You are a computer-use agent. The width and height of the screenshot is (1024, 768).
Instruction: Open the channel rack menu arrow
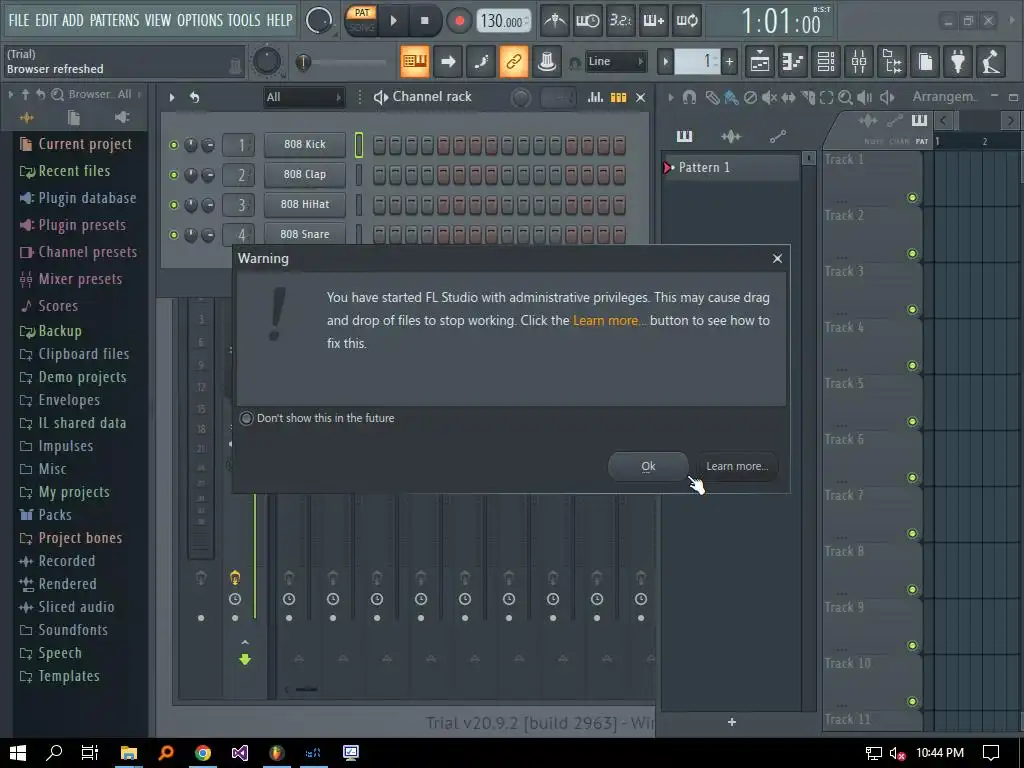tap(172, 97)
